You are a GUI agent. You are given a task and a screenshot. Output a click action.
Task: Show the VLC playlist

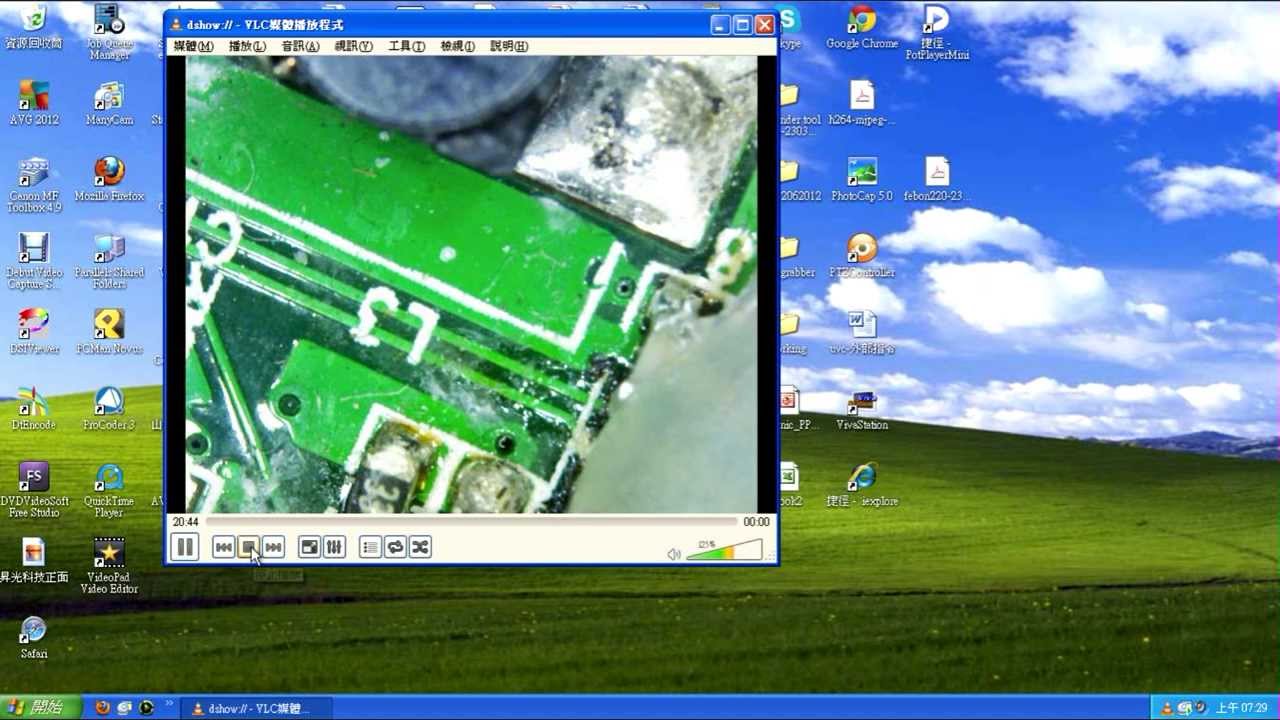coord(370,547)
